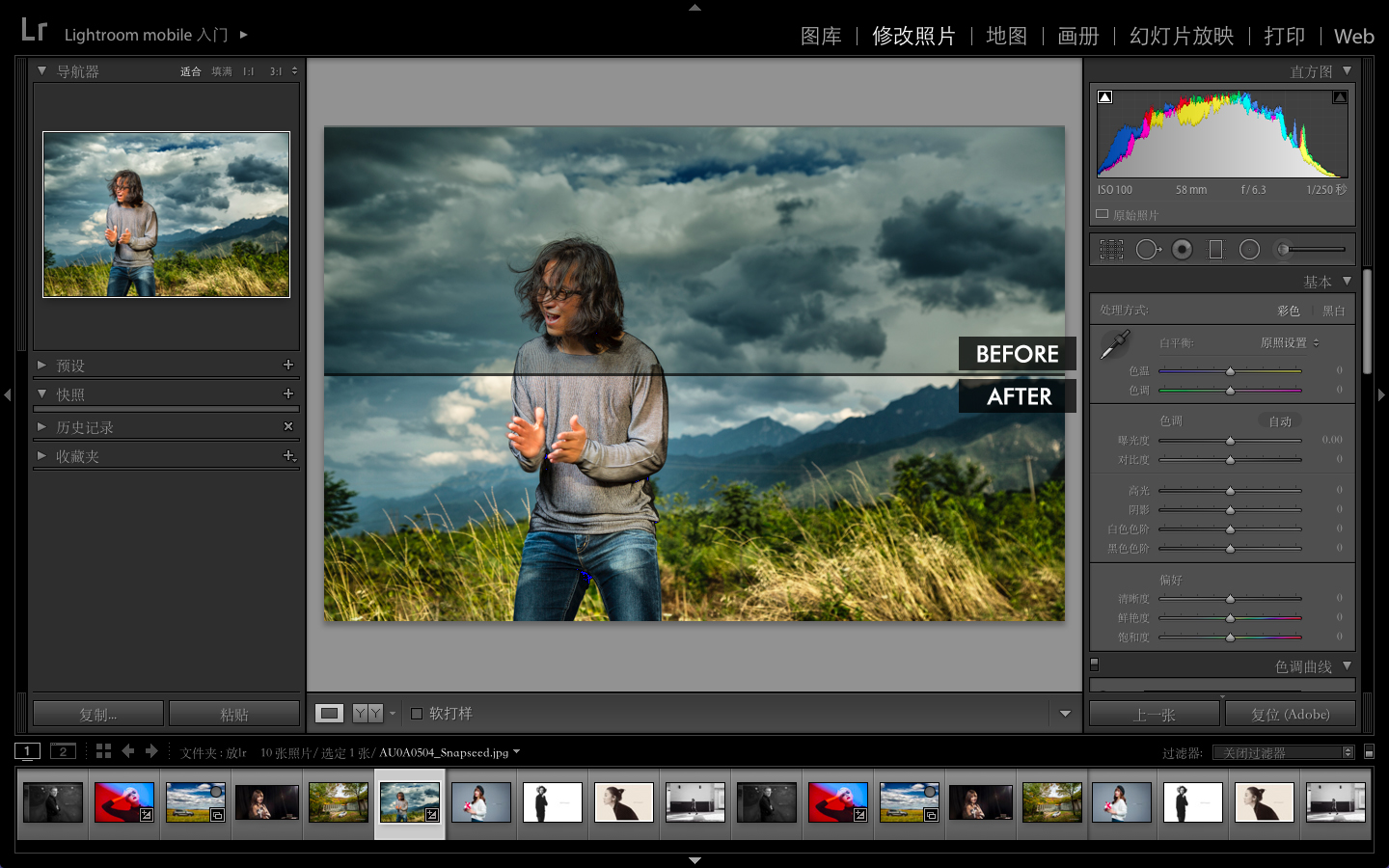Screen dimensions: 1389x868
Task: Open the 白平衡 原照设置 dropdown
Action: tap(1289, 342)
